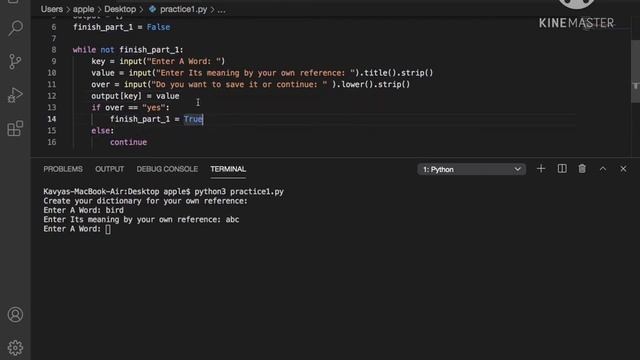Image resolution: width=640 pixels, height=360 pixels.
Task: Click "python3 practice1.py" command in terminal
Action: [239, 191]
